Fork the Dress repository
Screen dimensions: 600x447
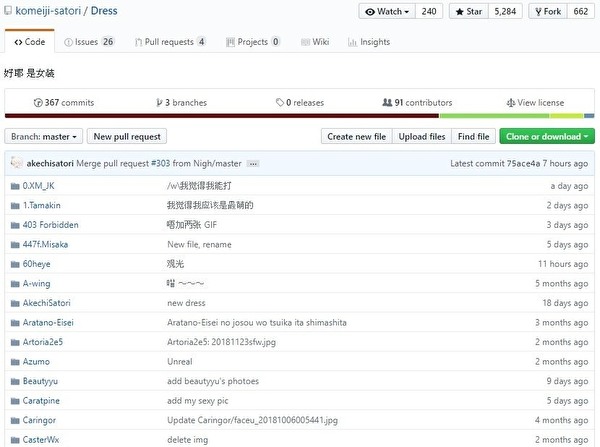pyautogui.click(x=550, y=12)
